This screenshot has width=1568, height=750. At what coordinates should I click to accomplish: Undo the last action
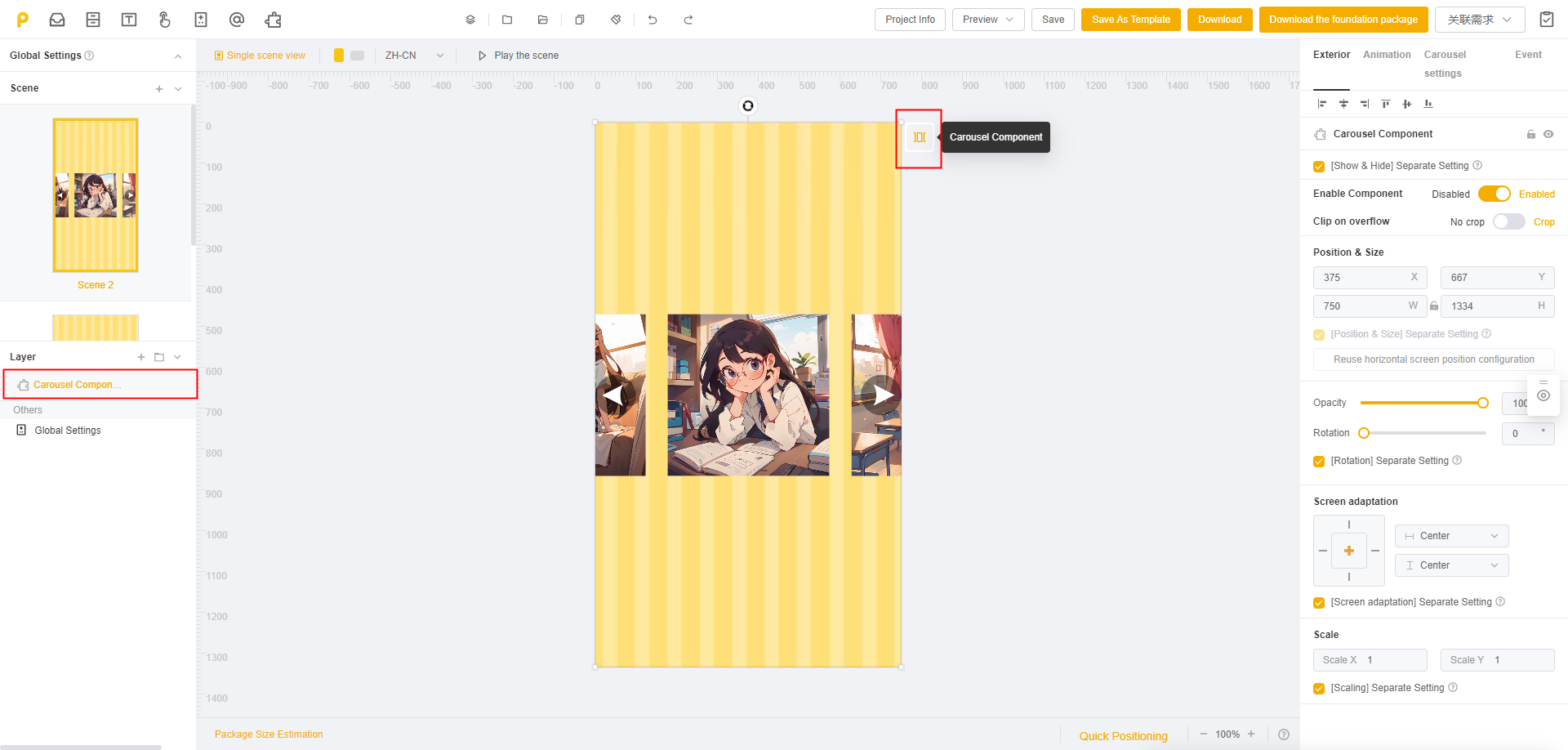[653, 20]
